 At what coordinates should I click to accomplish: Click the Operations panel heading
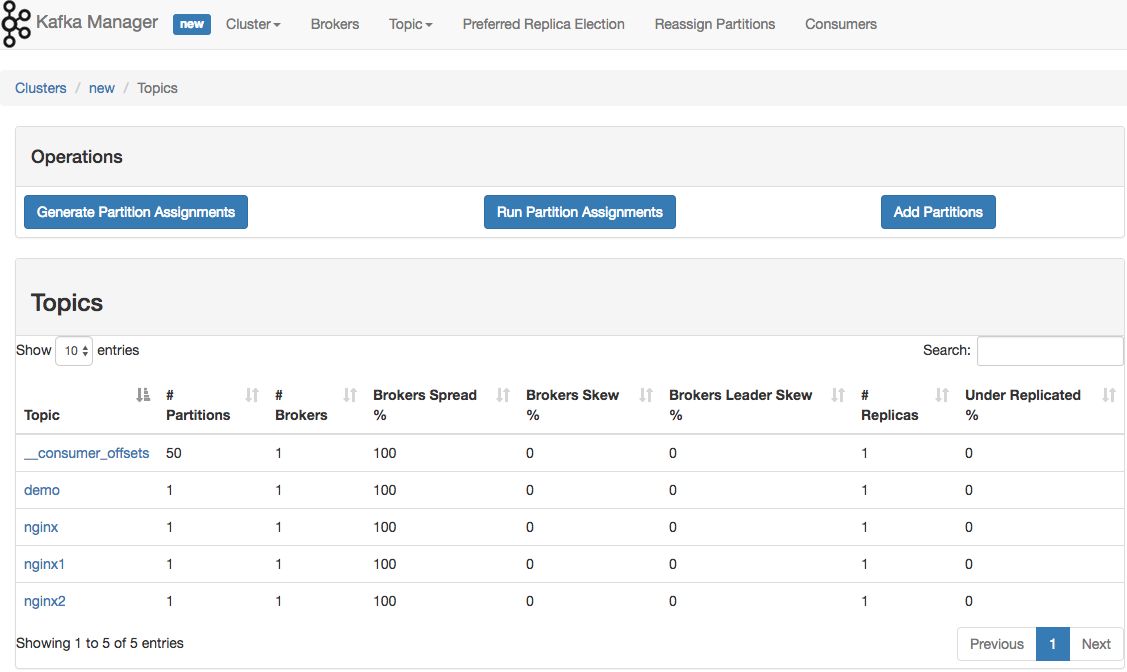tap(77, 157)
